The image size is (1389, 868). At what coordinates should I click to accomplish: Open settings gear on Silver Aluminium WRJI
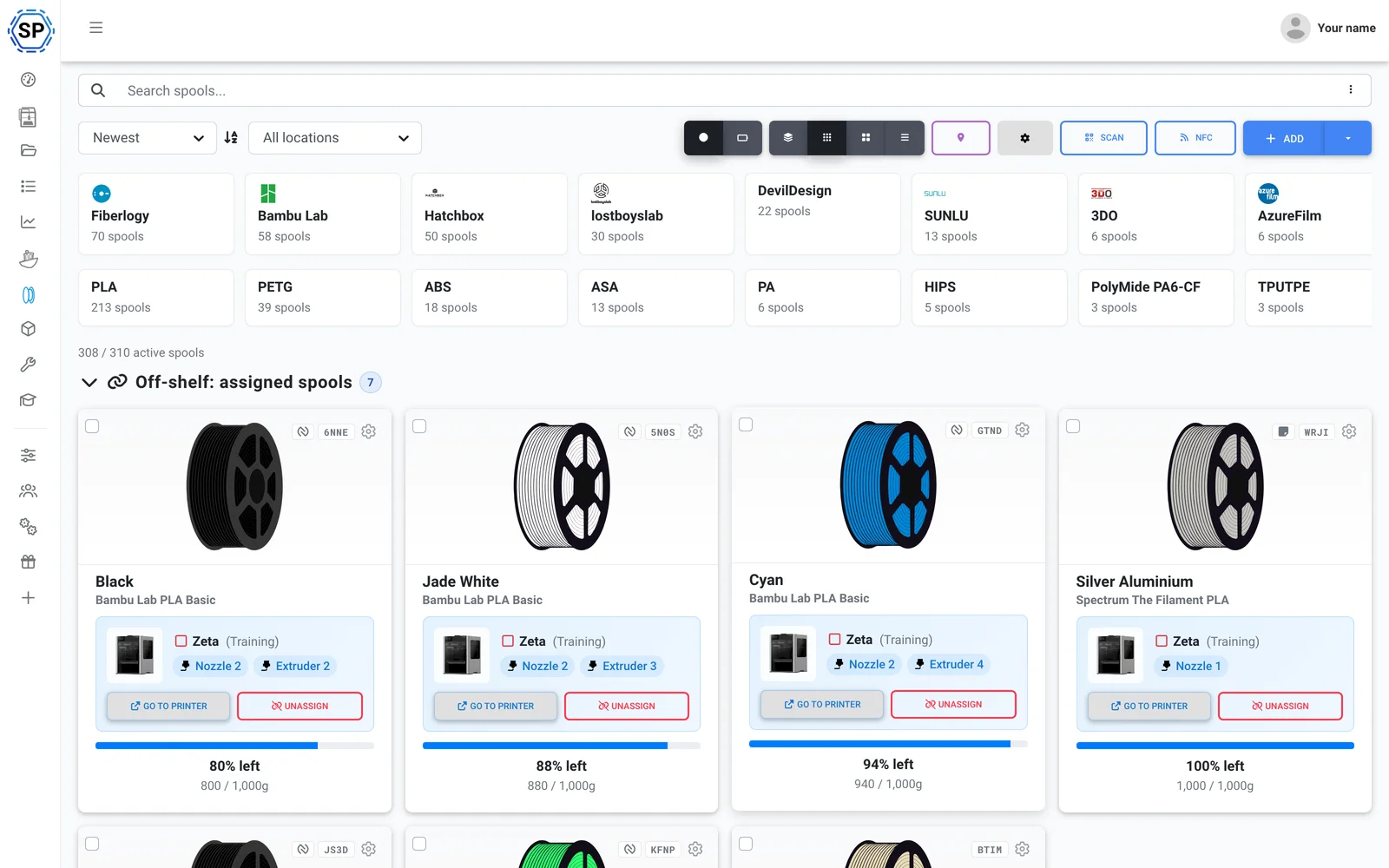(1349, 431)
